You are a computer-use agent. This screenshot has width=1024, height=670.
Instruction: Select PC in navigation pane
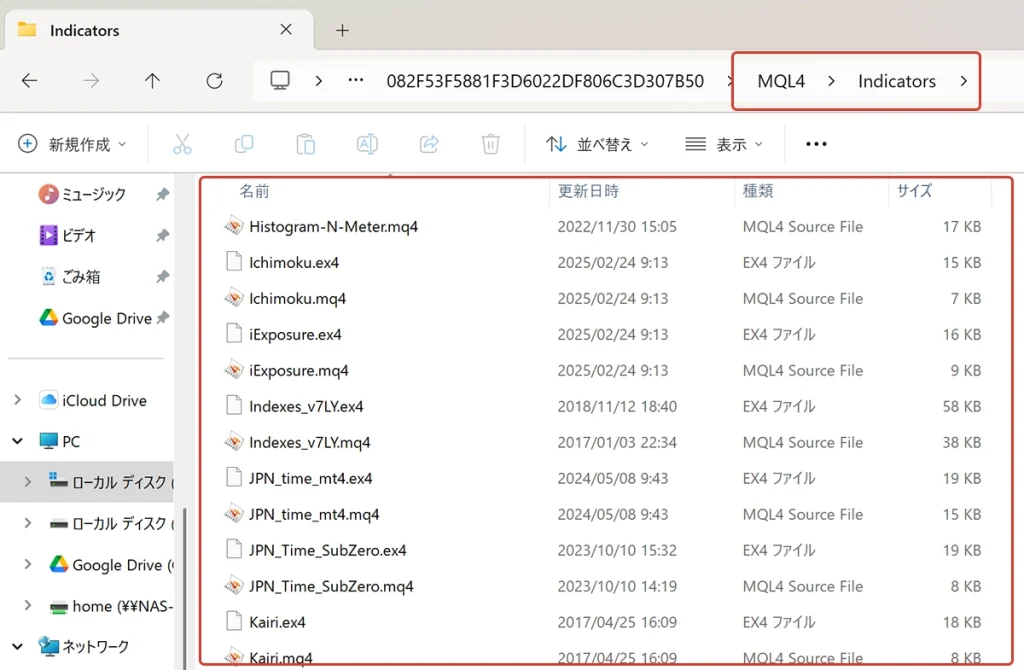59,441
